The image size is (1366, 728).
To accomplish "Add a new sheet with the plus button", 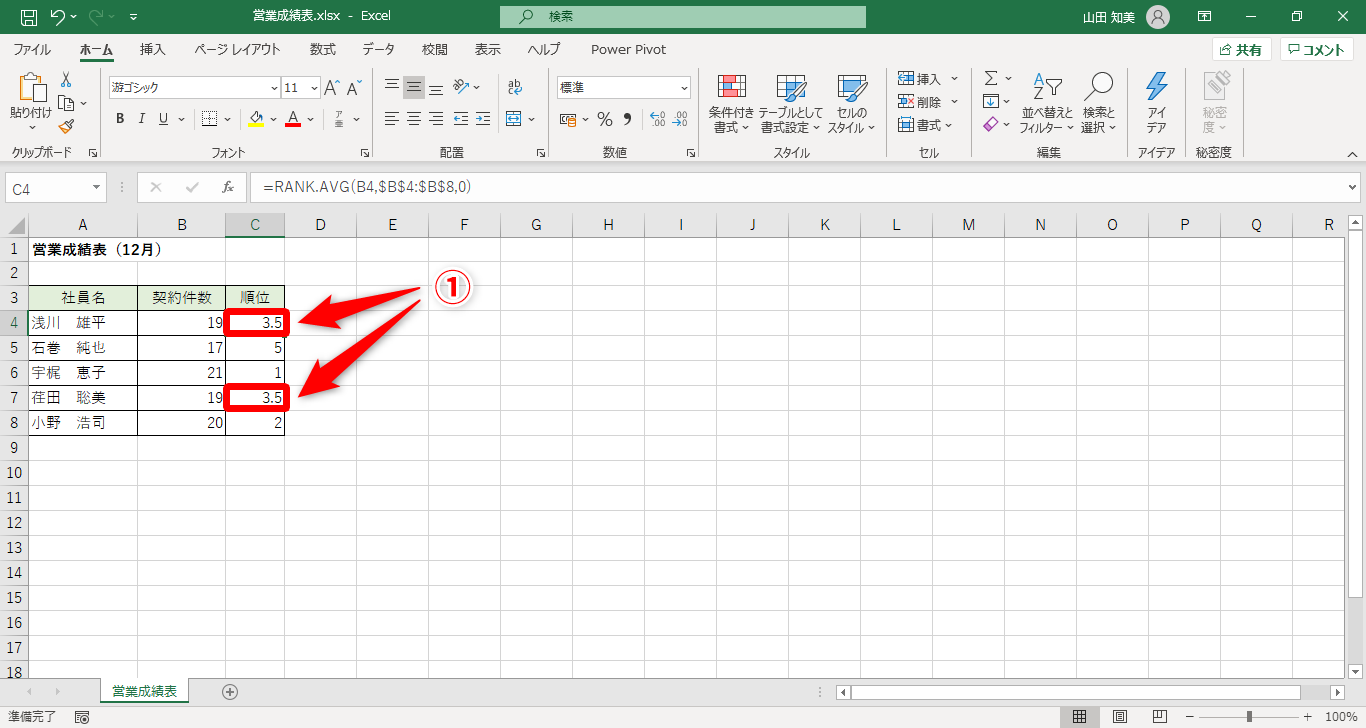I will (x=230, y=691).
